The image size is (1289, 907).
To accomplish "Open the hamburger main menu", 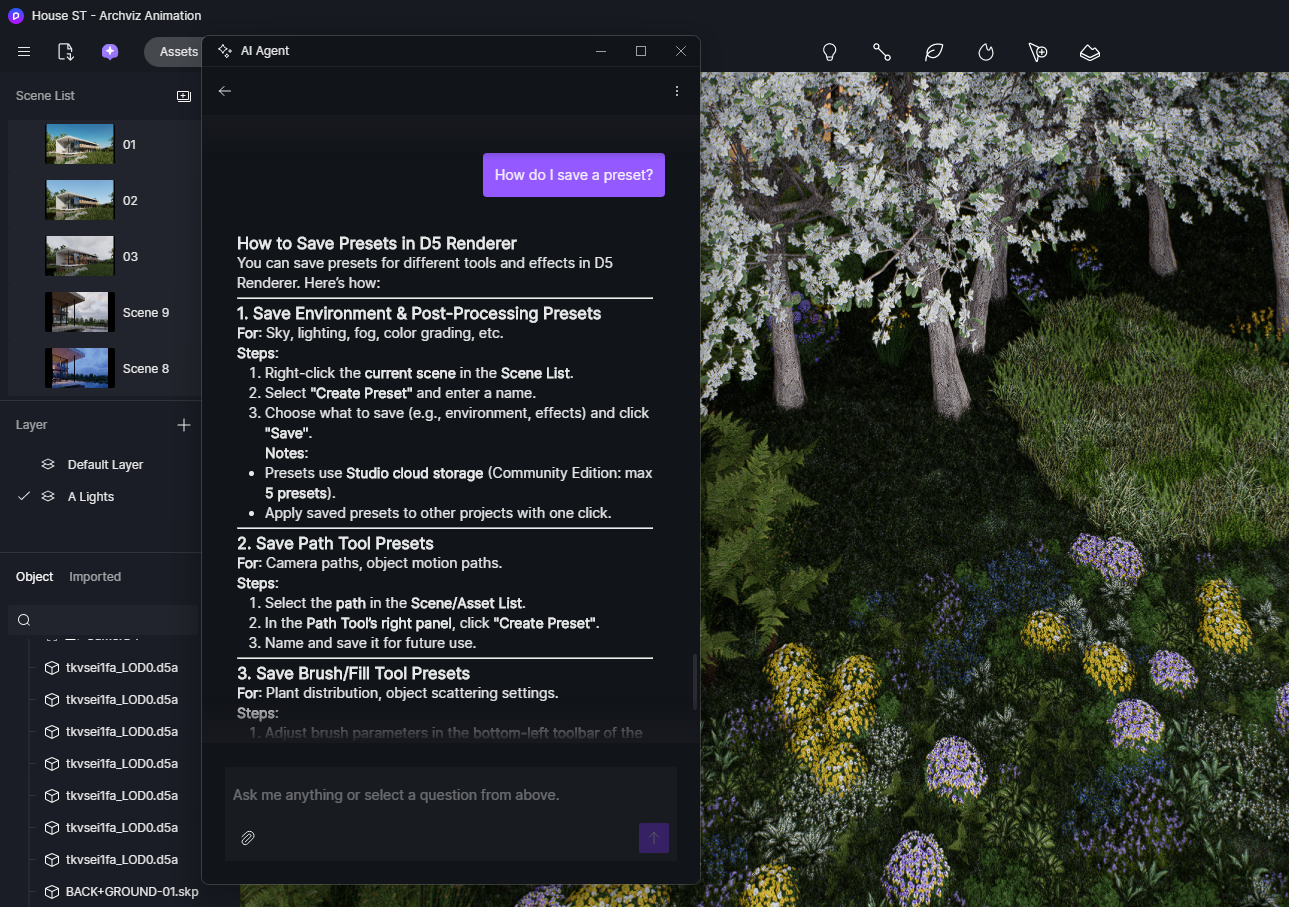I will pyautogui.click(x=24, y=52).
